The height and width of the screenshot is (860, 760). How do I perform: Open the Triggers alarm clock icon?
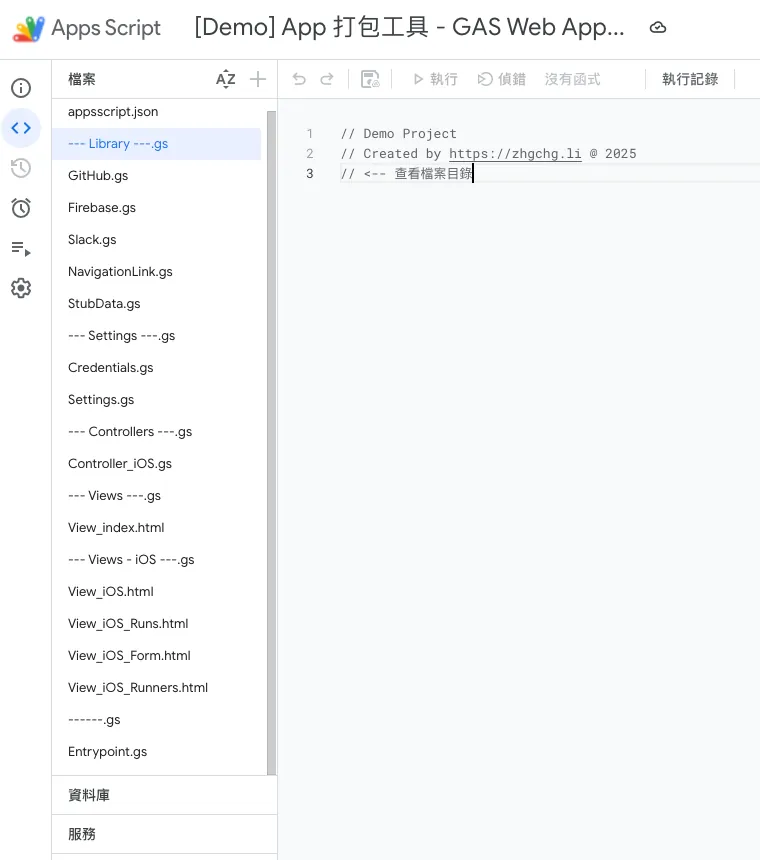point(21,208)
